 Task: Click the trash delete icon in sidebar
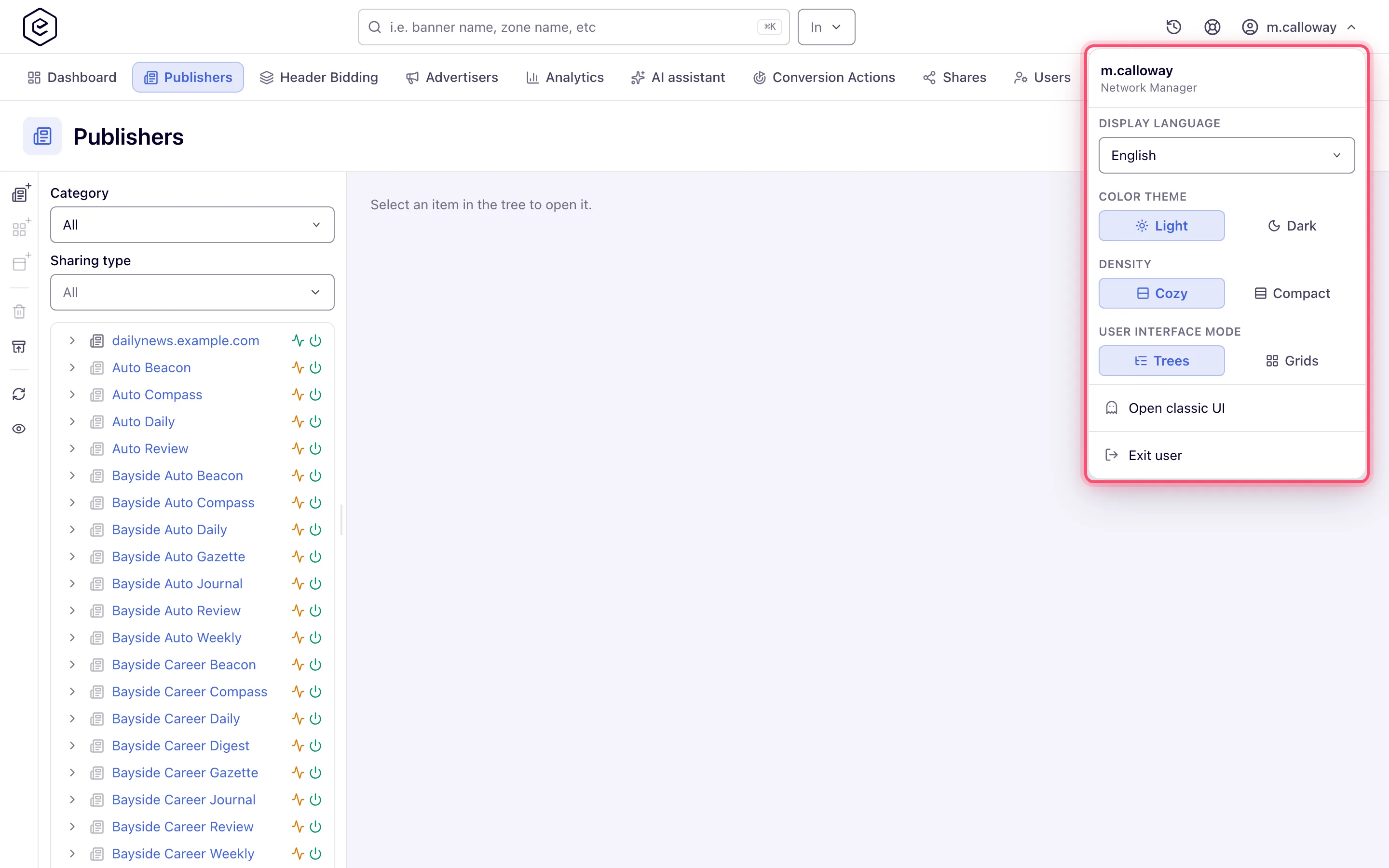click(19, 312)
